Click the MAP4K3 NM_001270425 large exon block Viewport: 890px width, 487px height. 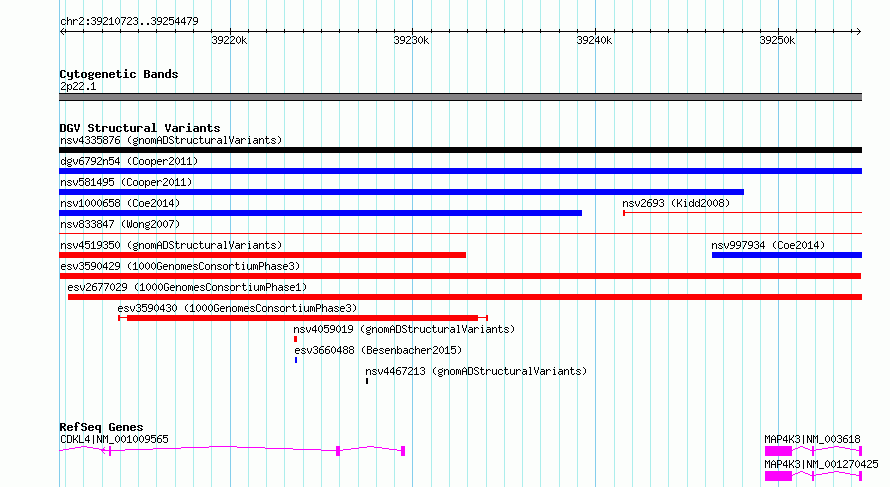pyautogui.click(x=778, y=476)
